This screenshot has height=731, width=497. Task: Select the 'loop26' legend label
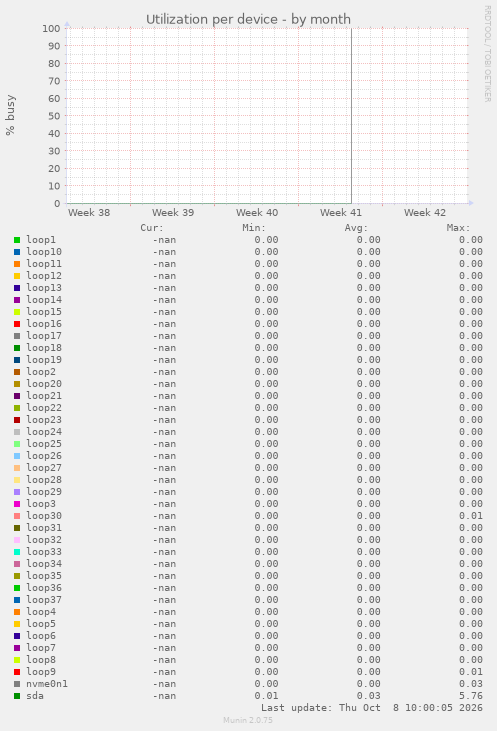[44, 456]
